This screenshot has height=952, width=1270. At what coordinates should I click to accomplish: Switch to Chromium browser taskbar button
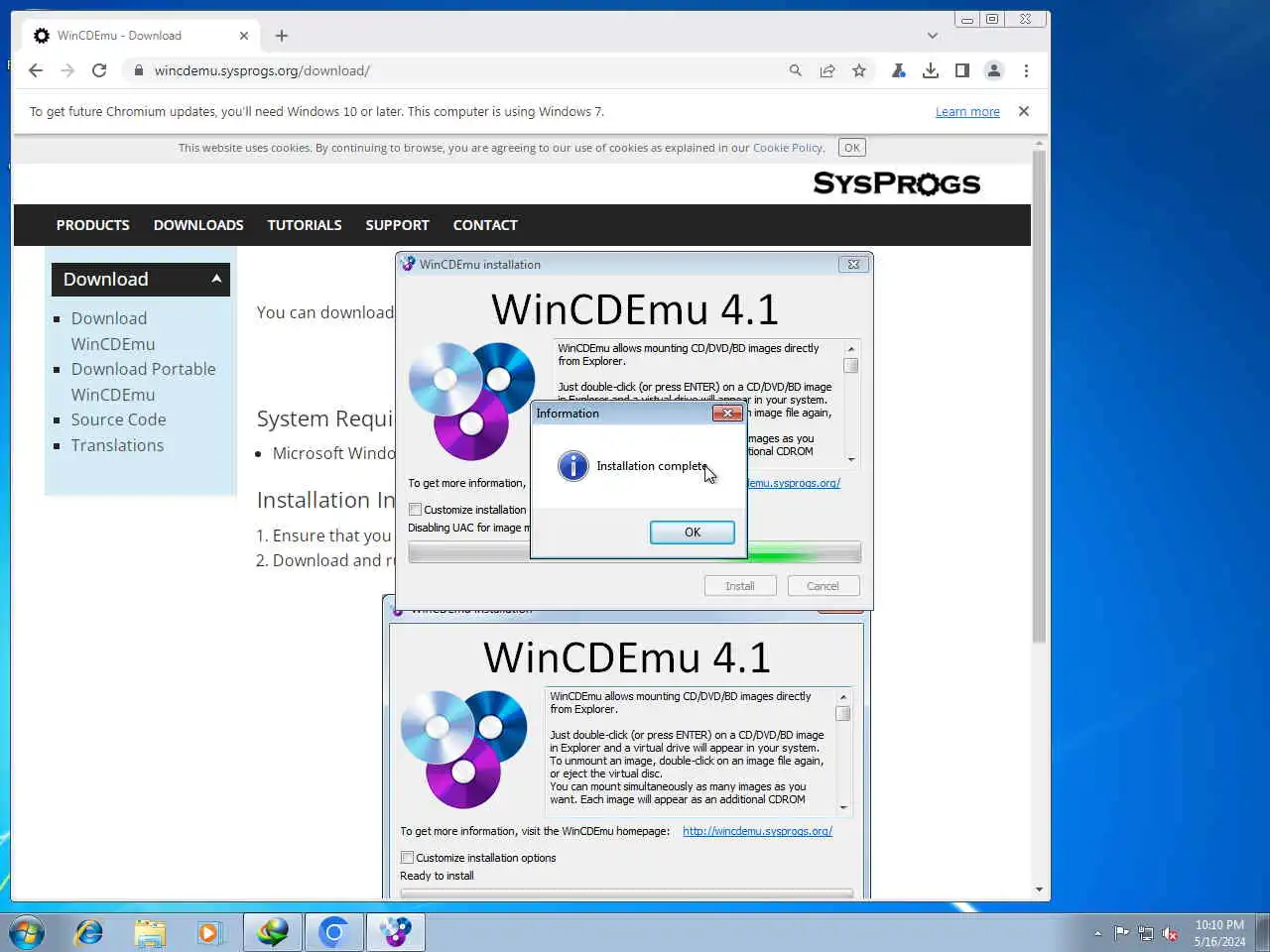click(333, 932)
